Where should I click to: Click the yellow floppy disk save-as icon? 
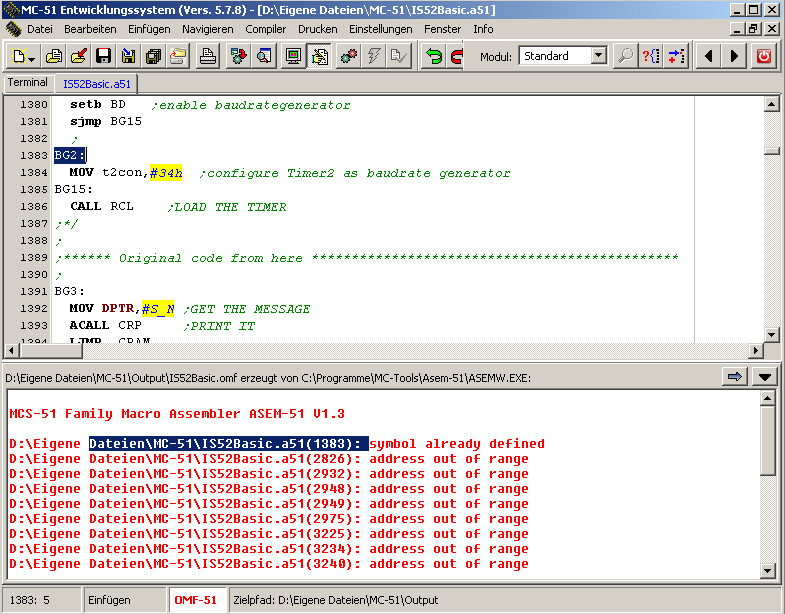tap(128, 56)
